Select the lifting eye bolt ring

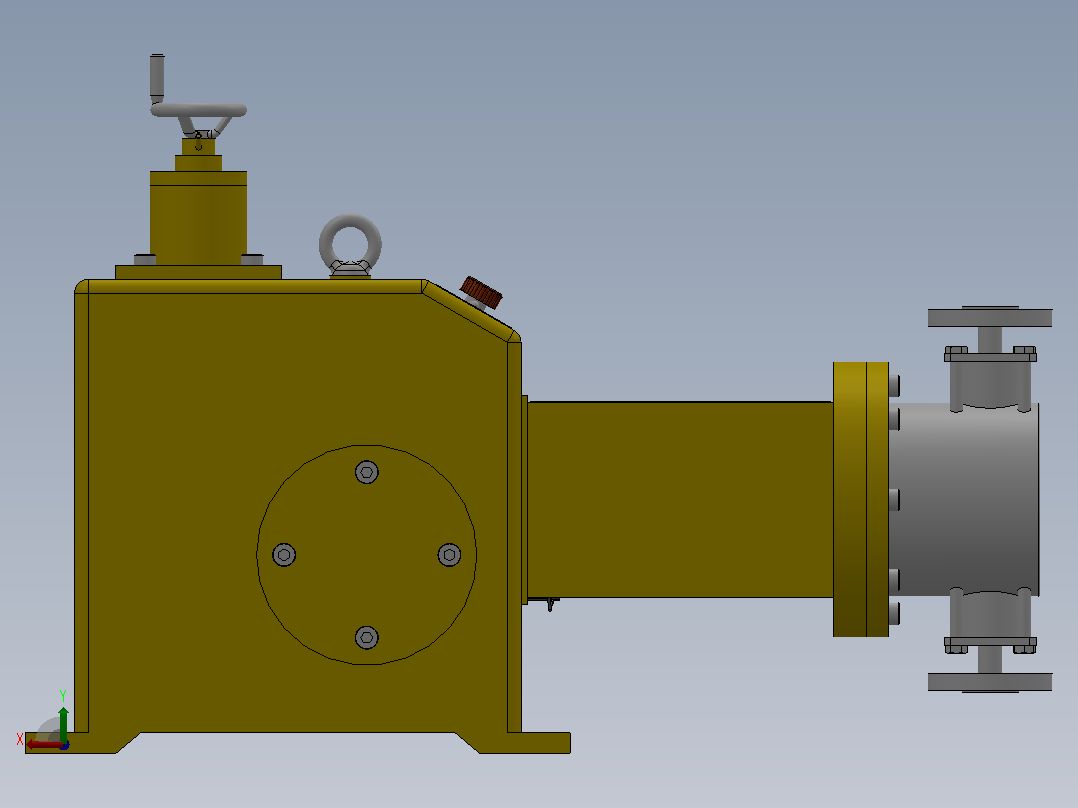[350, 245]
